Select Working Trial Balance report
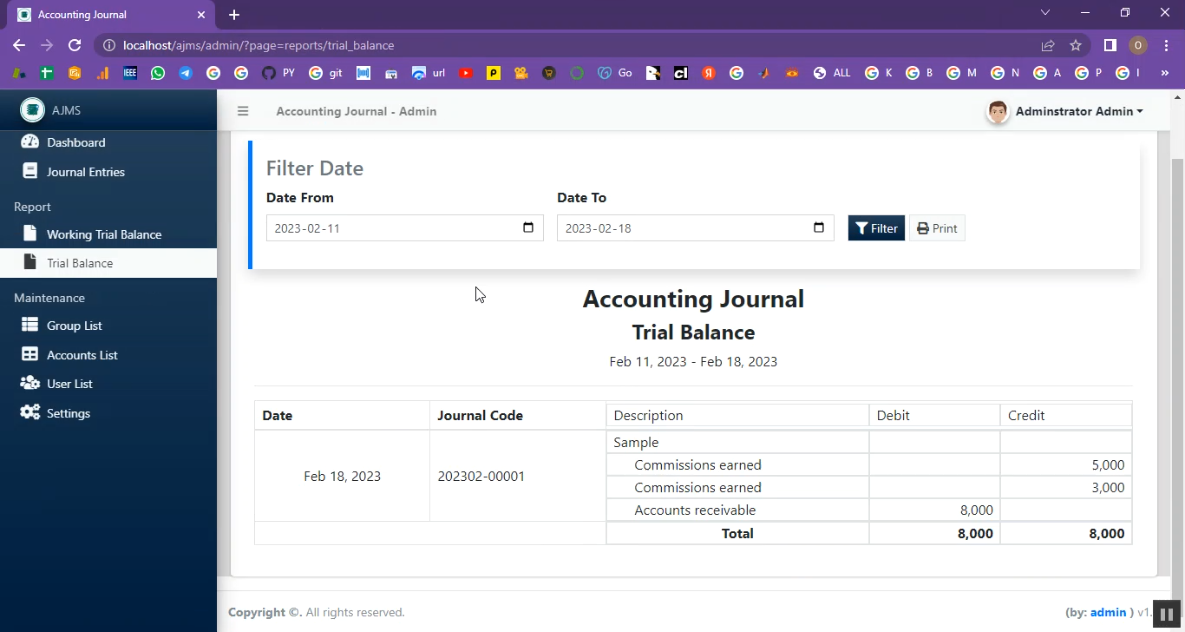Screen dimensions: 1185x632 click(x=103, y=234)
